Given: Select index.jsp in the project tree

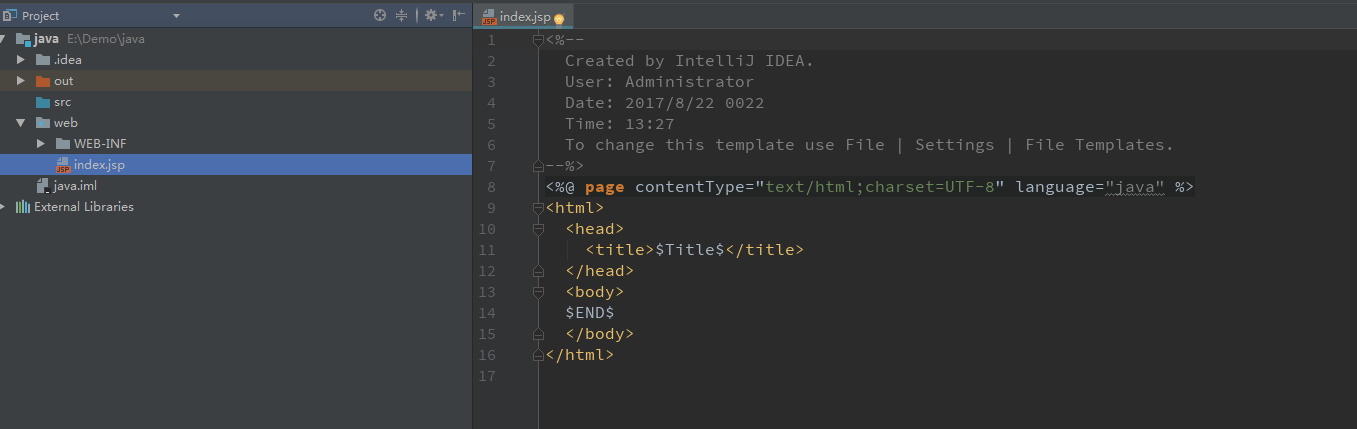Looking at the screenshot, I should pyautogui.click(x=98, y=165).
